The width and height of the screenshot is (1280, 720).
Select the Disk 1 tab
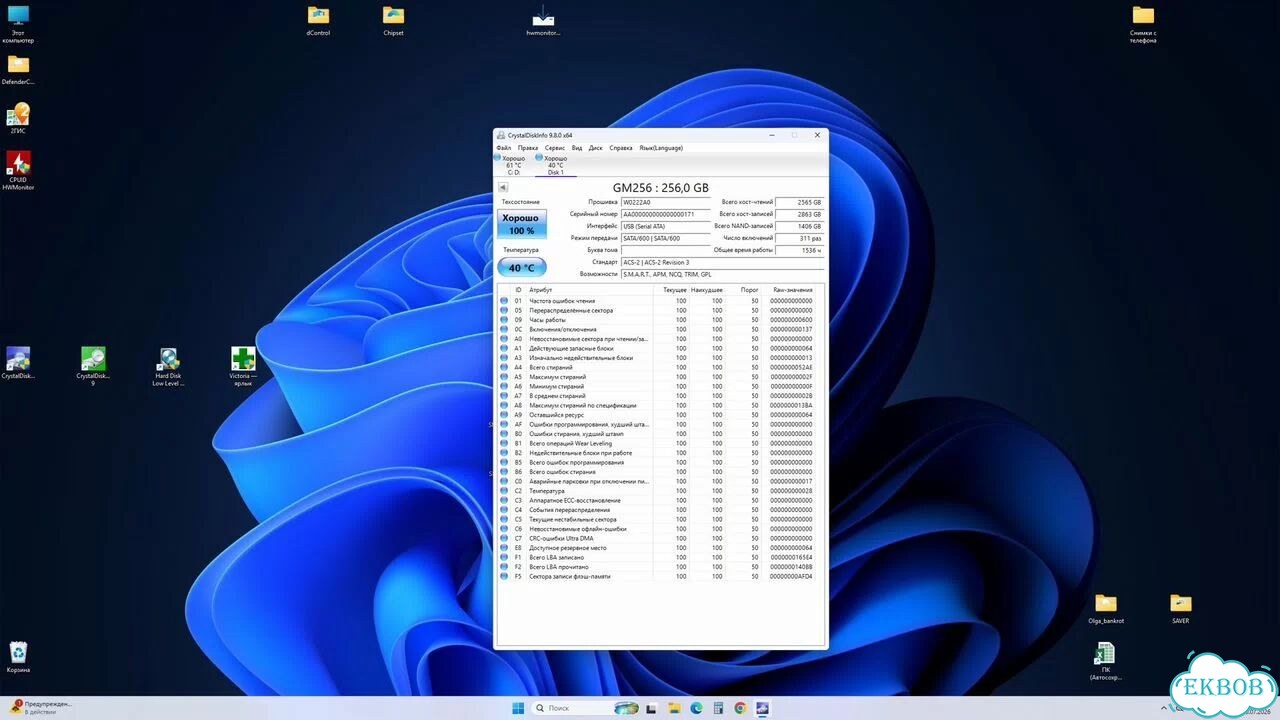555,165
